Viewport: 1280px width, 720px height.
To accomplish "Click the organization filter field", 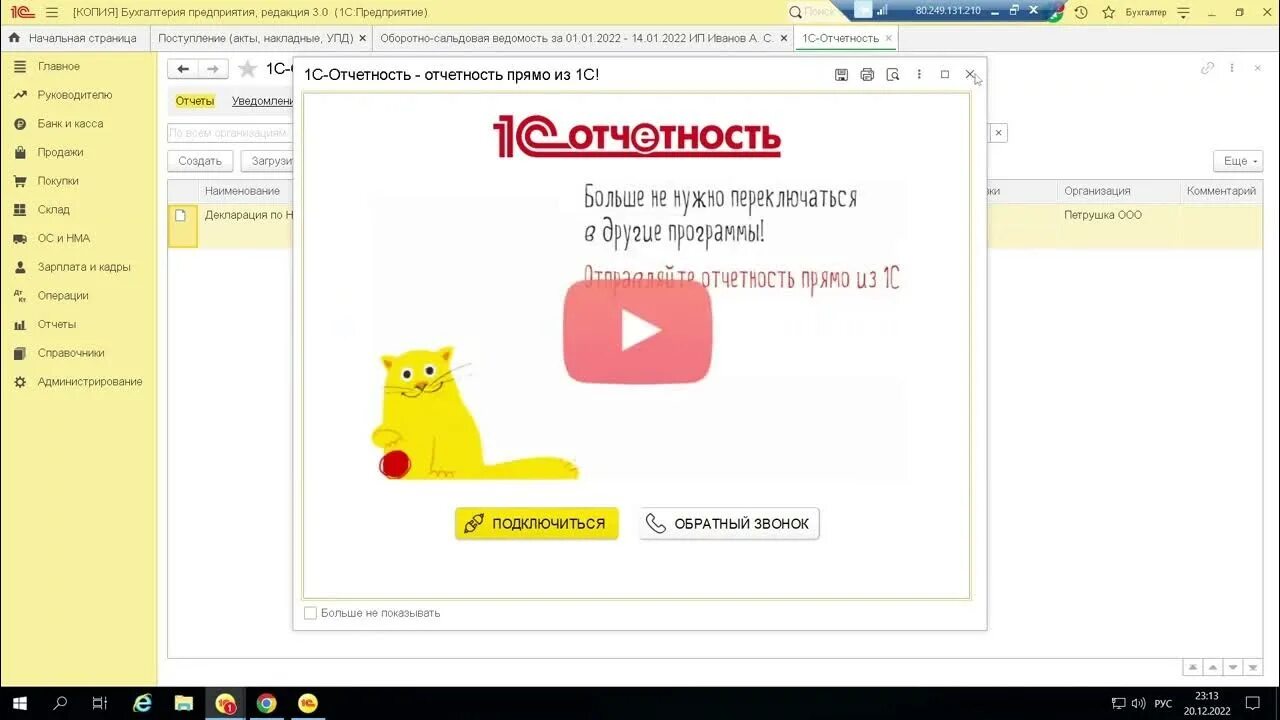I will click(230, 133).
